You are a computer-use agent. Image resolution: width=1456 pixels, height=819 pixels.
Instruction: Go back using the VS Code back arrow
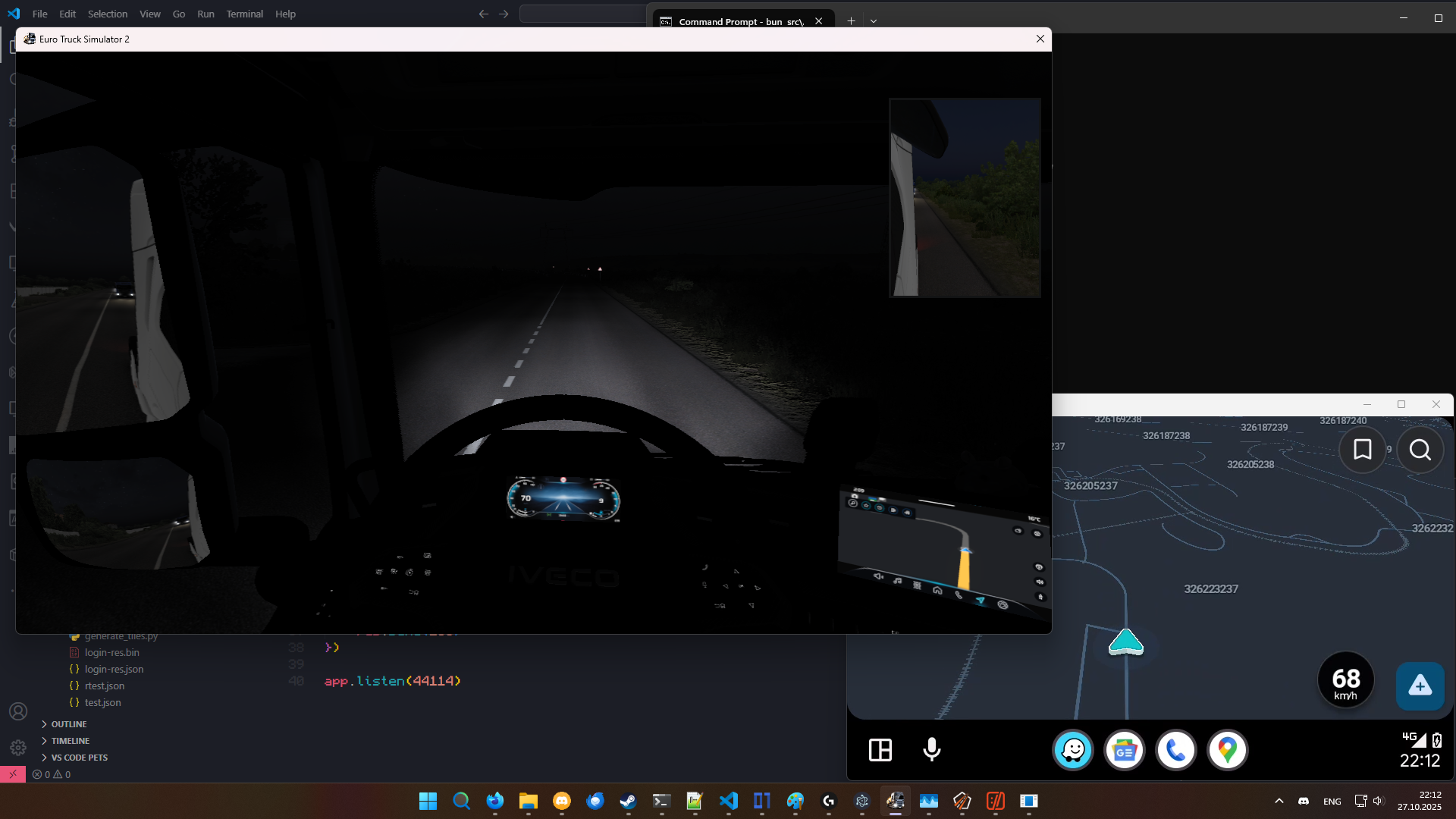[484, 14]
